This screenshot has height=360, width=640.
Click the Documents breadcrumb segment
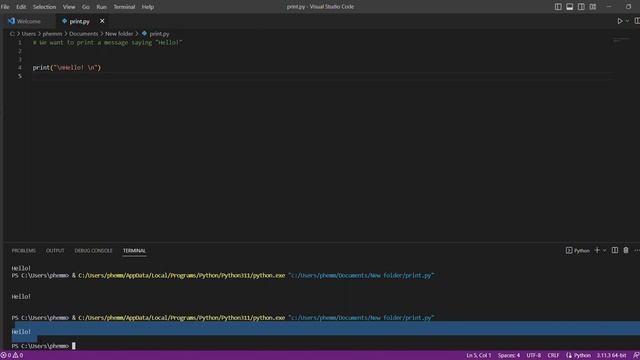coord(83,34)
